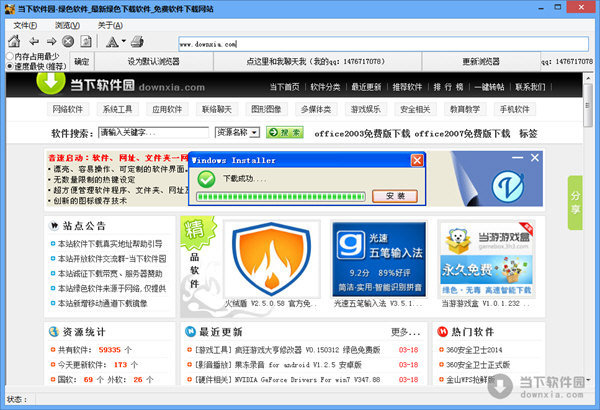Image resolution: width=600 pixels, height=410 pixels.
Task: Click the stop loading icon
Action: (x=68, y=41)
